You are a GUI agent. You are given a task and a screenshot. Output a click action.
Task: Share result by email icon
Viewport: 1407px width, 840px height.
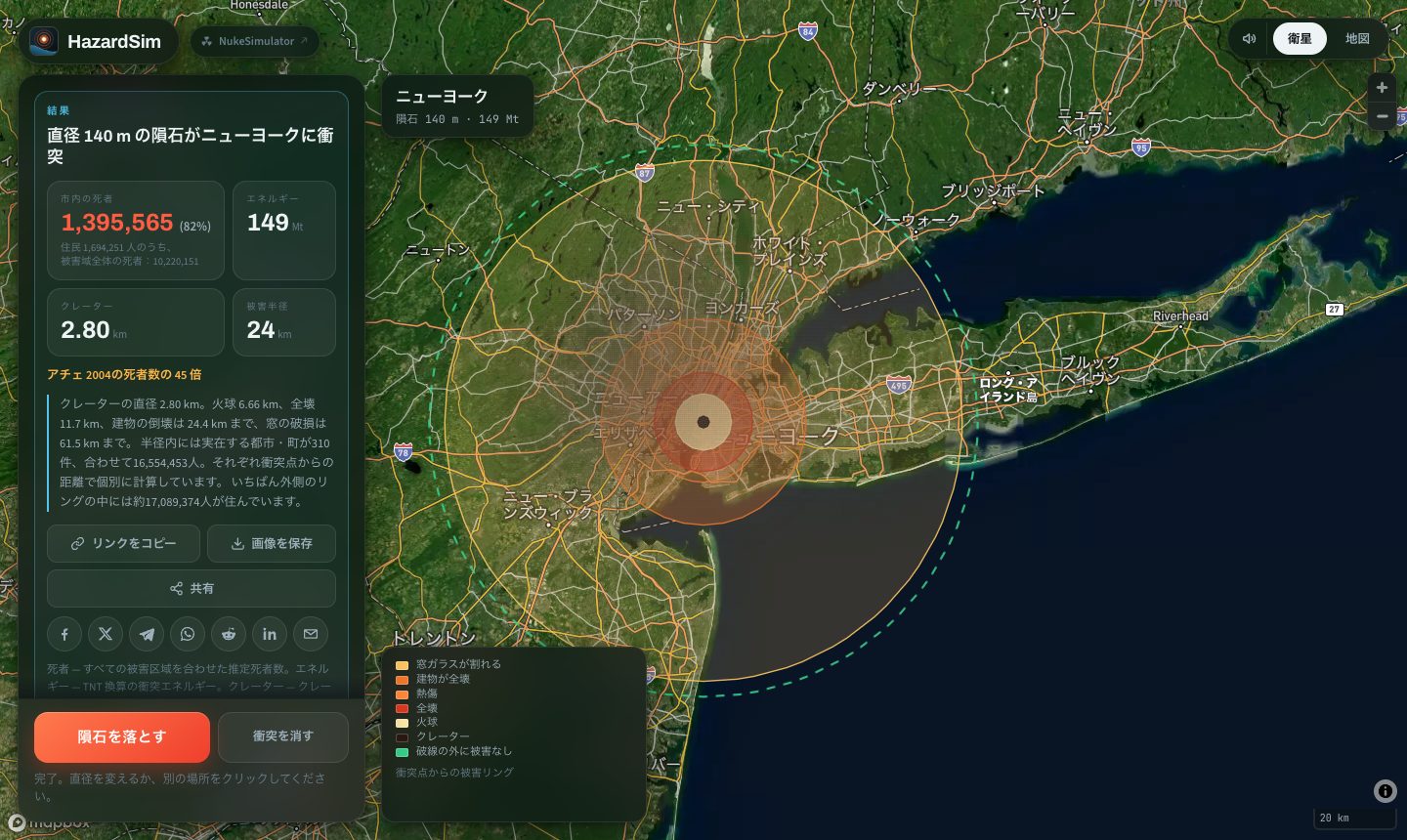click(x=311, y=634)
